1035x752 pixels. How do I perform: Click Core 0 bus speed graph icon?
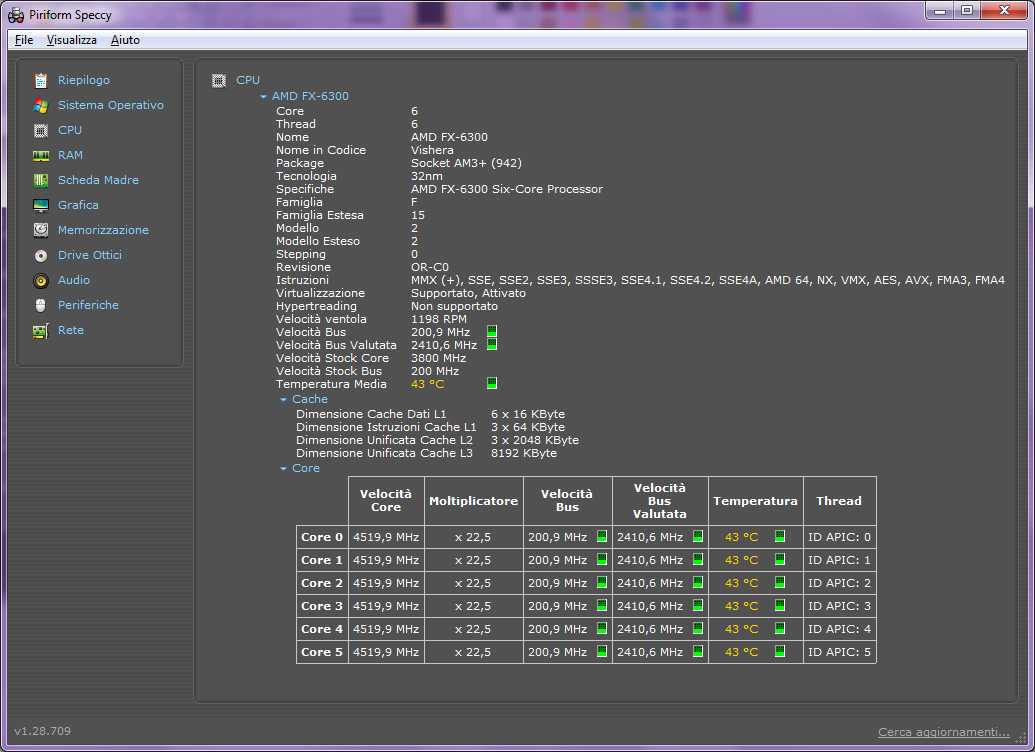[x=602, y=536]
